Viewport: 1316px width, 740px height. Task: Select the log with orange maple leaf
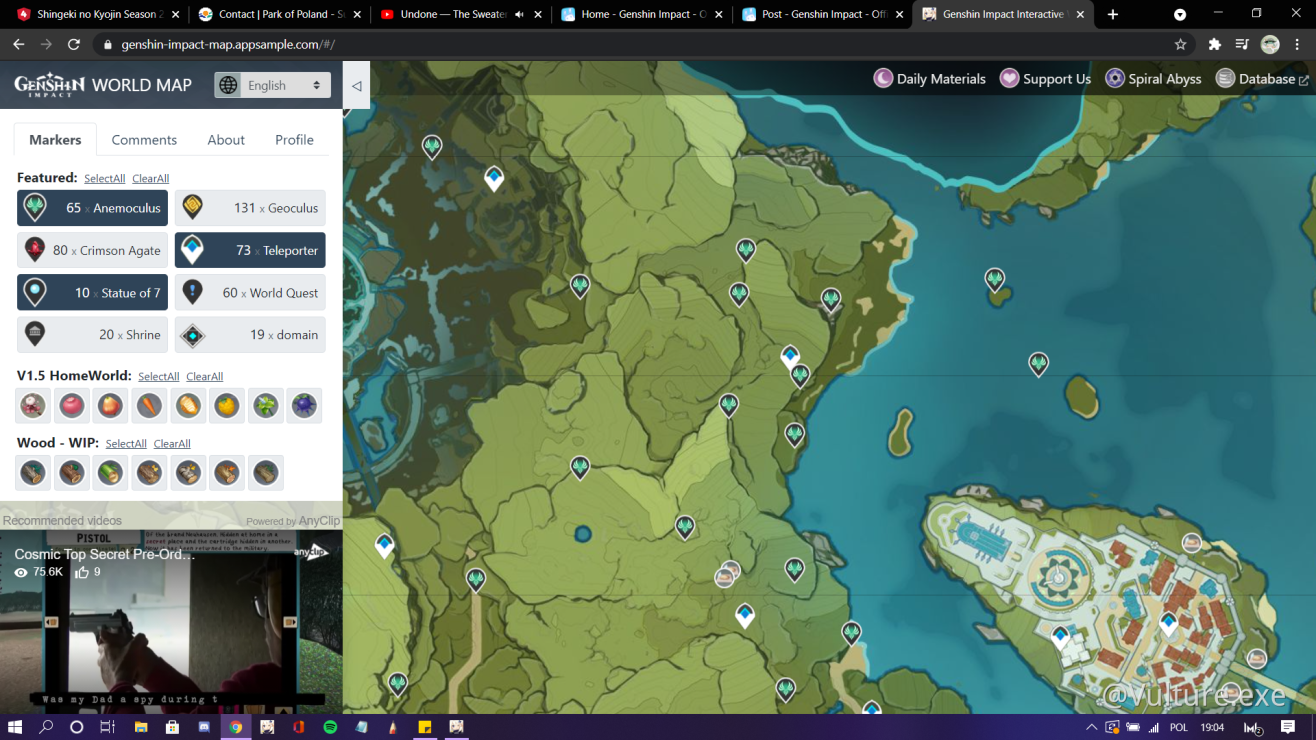pos(227,473)
